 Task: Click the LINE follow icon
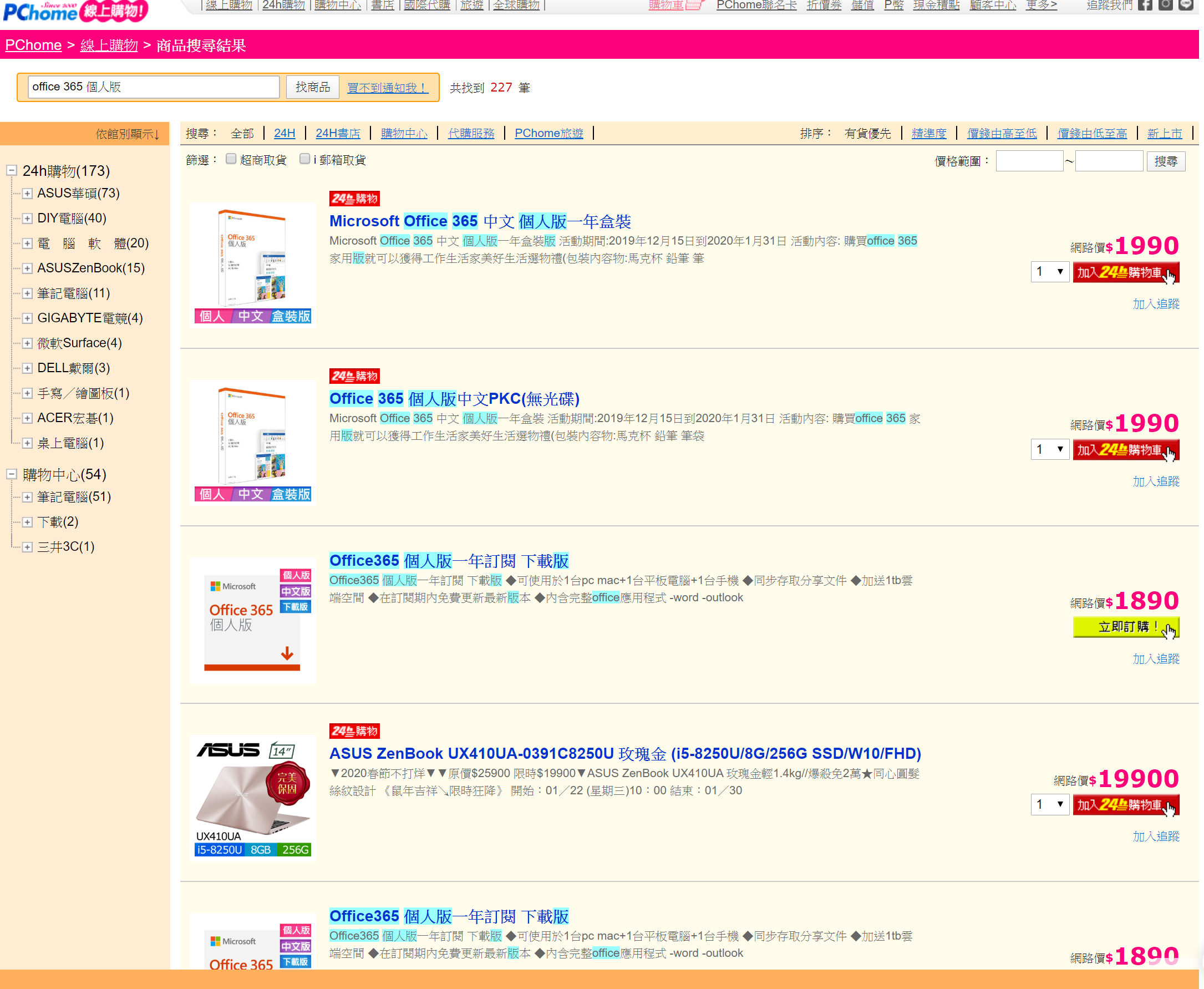[x=1186, y=4]
